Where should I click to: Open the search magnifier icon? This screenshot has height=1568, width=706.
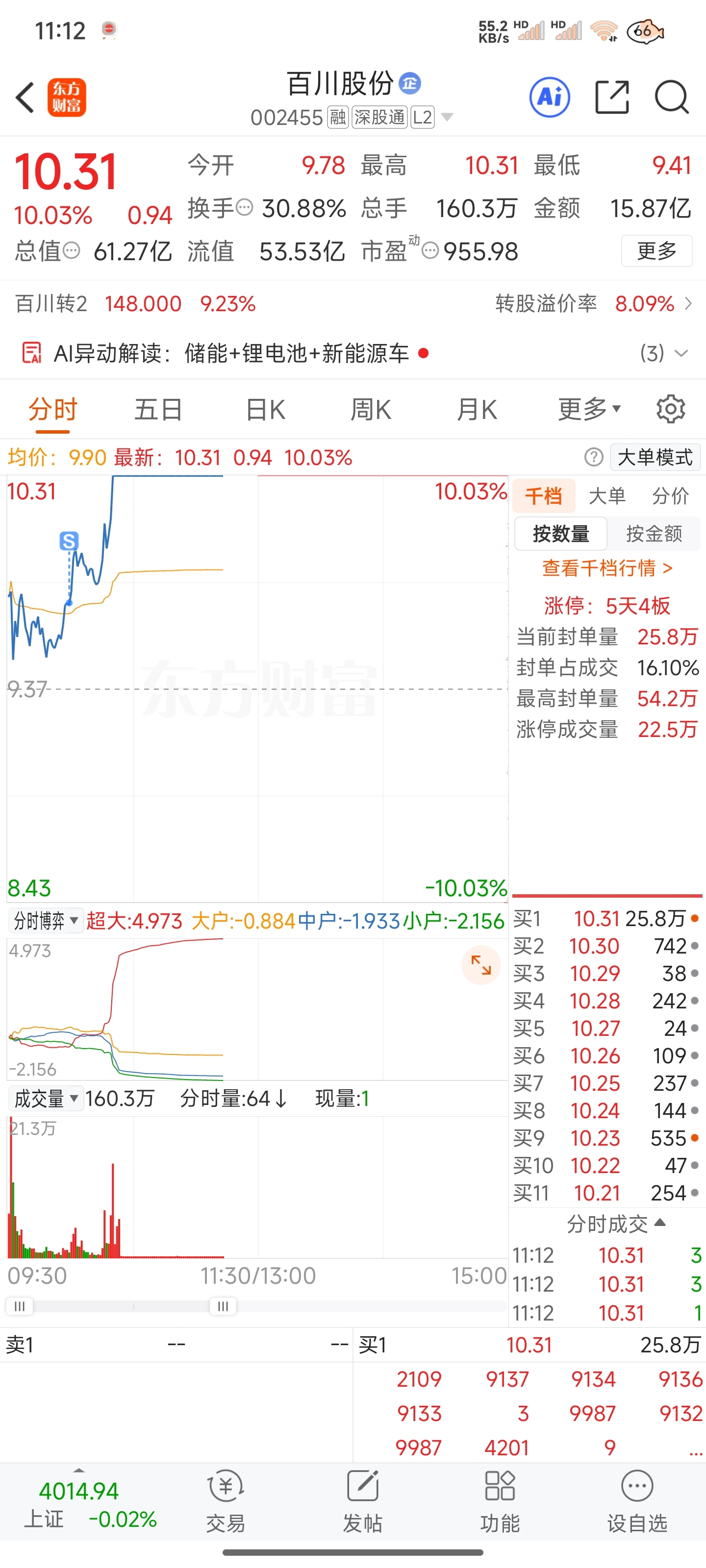pyautogui.click(x=671, y=97)
